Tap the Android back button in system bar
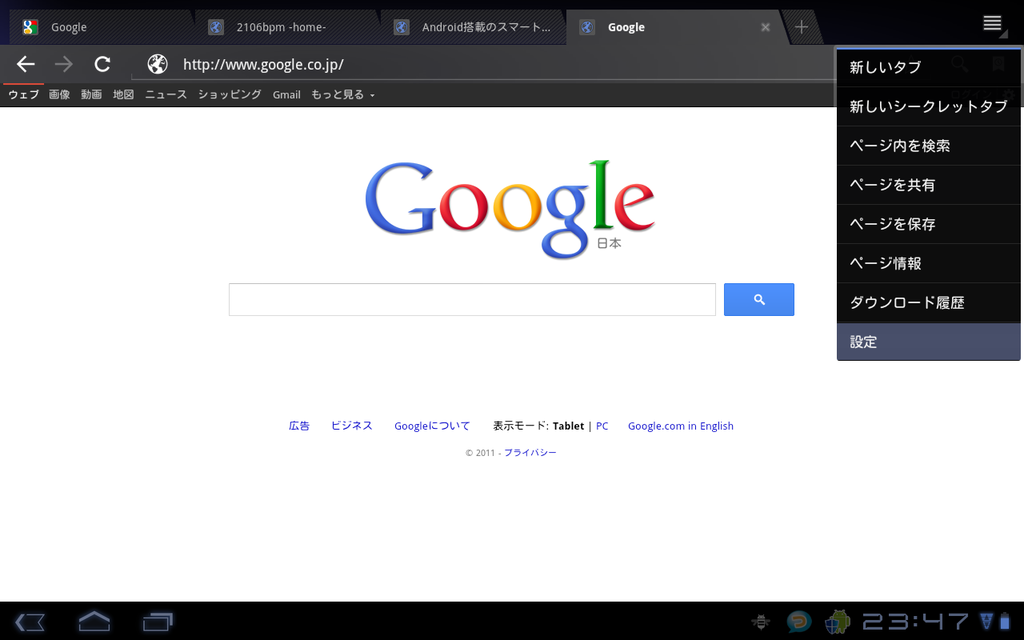This screenshot has width=1024, height=640. (x=30, y=621)
